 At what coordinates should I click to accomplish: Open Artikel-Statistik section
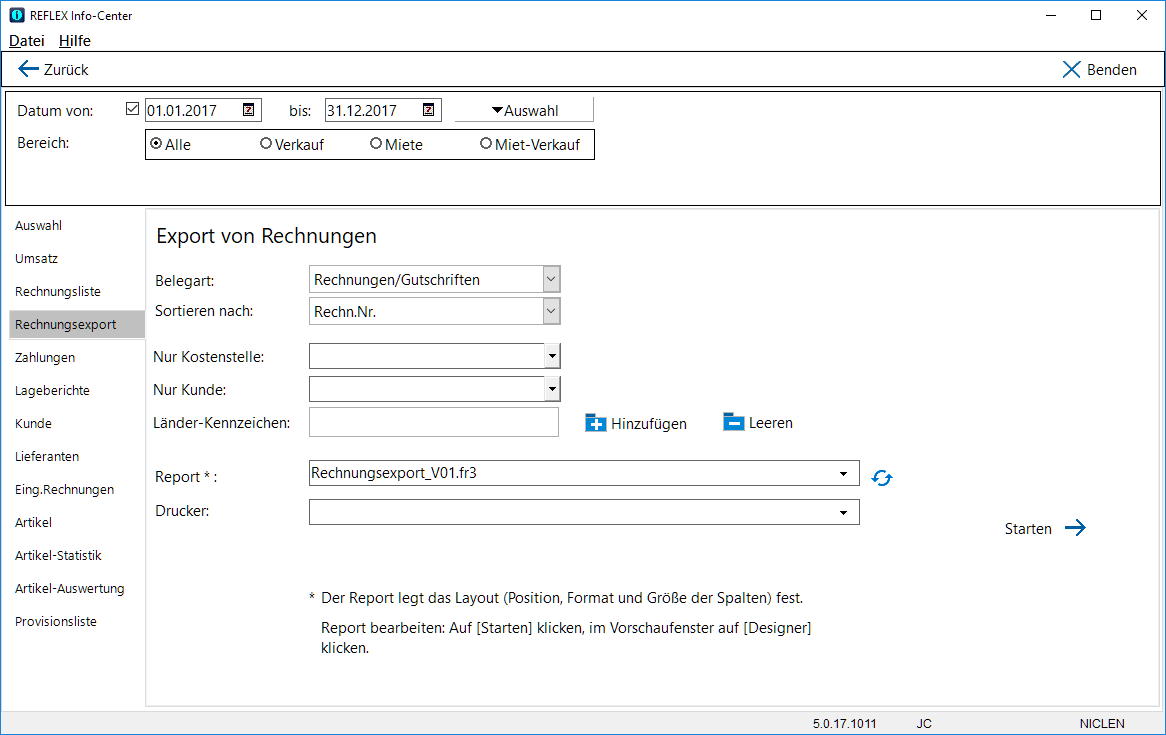[58, 555]
